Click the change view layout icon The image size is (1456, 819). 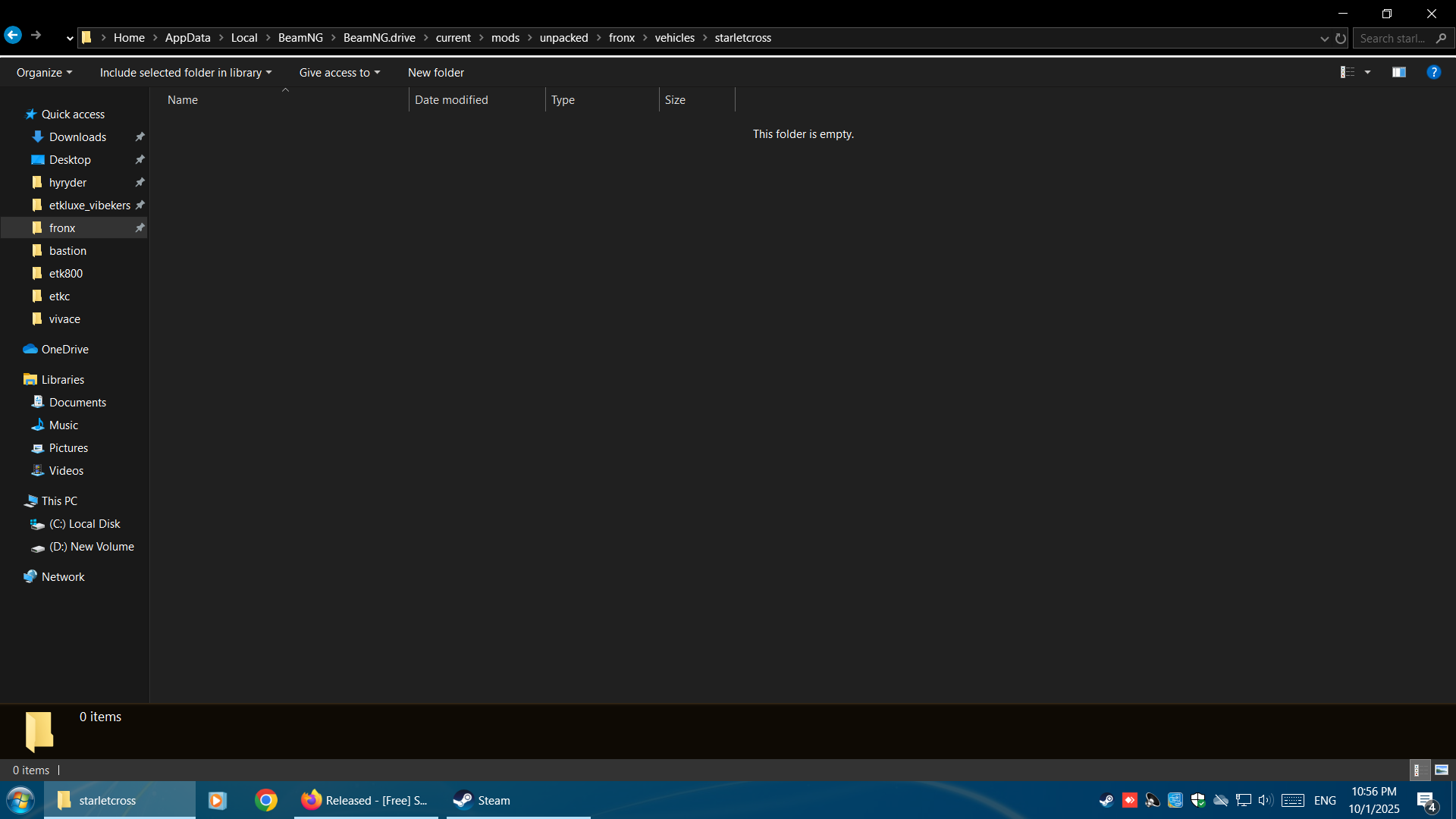(x=1348, y=72)
